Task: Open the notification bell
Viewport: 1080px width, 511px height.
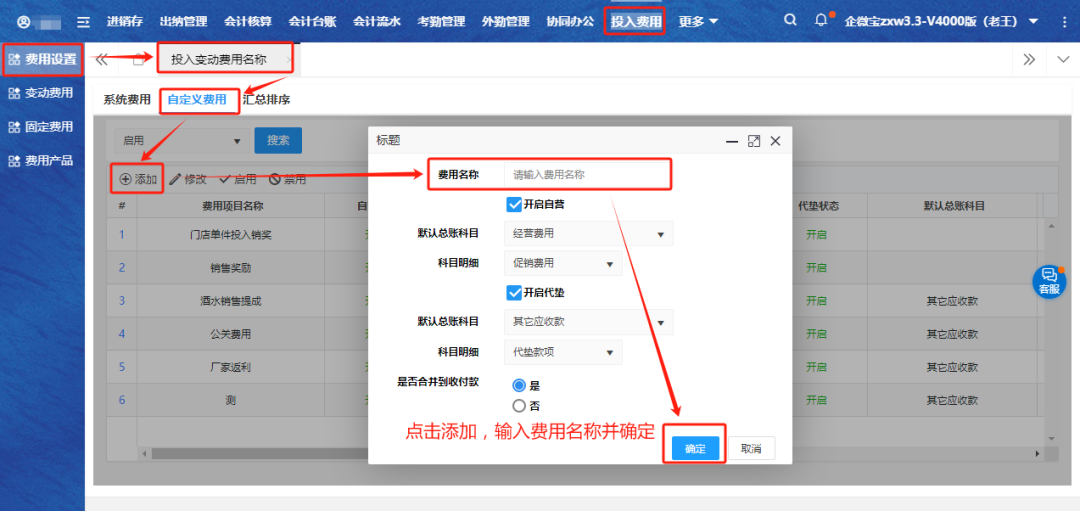Action: click(x=822, y=21)
